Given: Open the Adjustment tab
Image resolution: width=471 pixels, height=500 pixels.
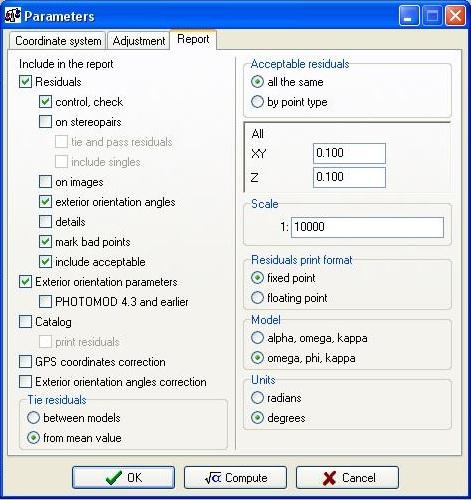Looking at the screenshot, I should [x=138, y=41].
